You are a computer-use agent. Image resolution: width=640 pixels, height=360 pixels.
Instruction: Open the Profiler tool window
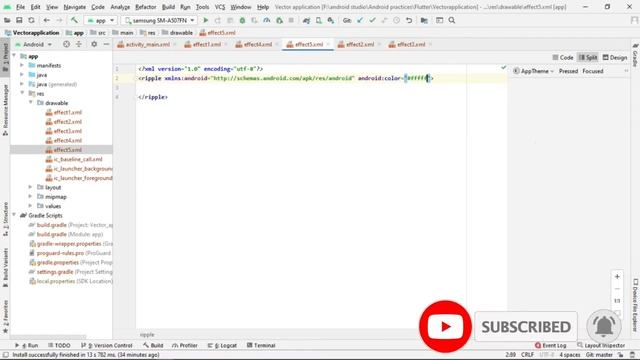[x=185, y=345]
